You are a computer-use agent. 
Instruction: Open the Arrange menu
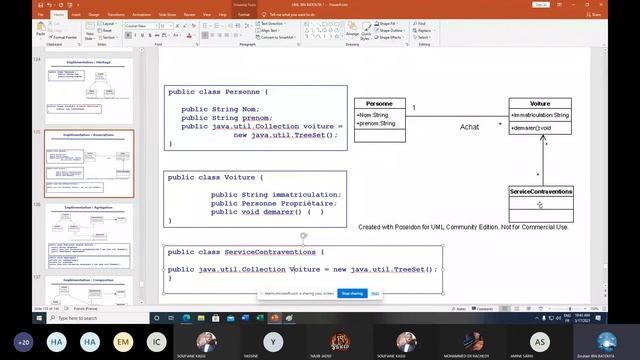pos(352,30)
